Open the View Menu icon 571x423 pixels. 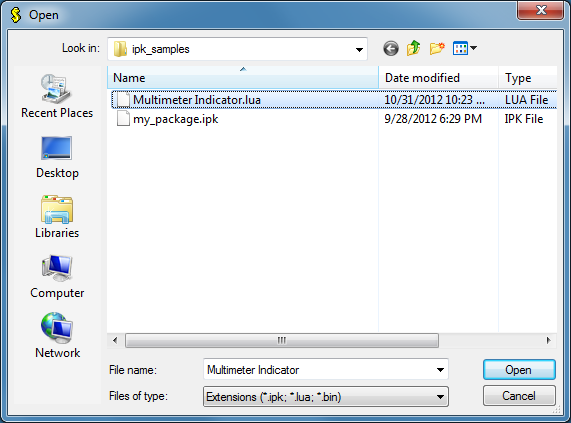coord(464,48)
